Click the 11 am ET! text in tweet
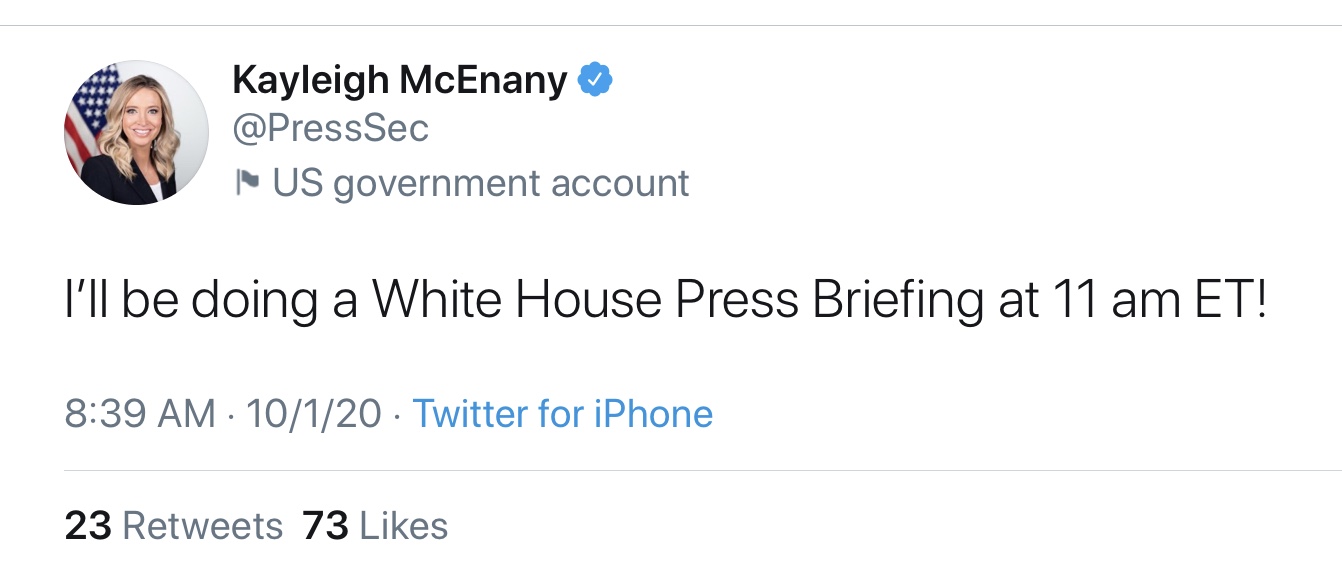Image resolution: width=1342 pixels, height=578 pixels. [1160, 298]
